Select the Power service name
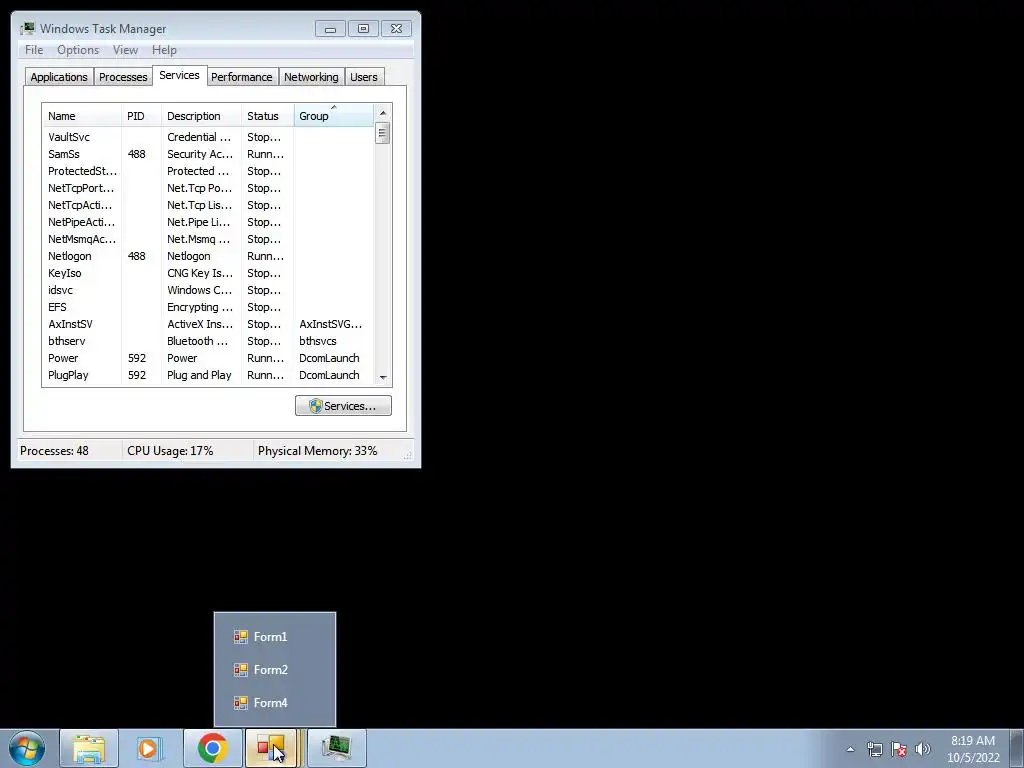This screenshot has height=768, width=1024. click(x=63, y=358)
